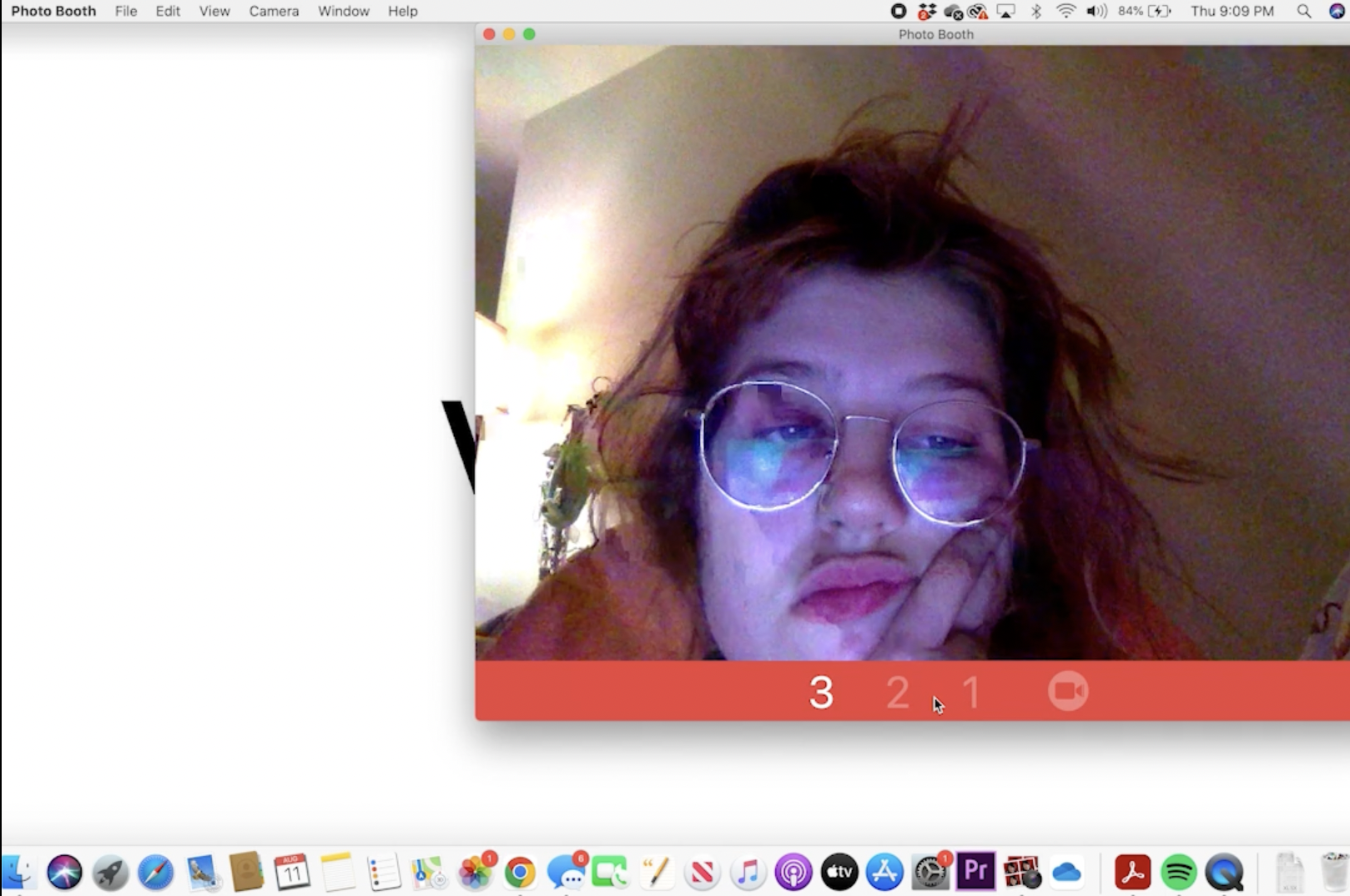Click Siri icon in the menu bar
The height and width of the screenshot is (896, 1350).
point(1337,11)
